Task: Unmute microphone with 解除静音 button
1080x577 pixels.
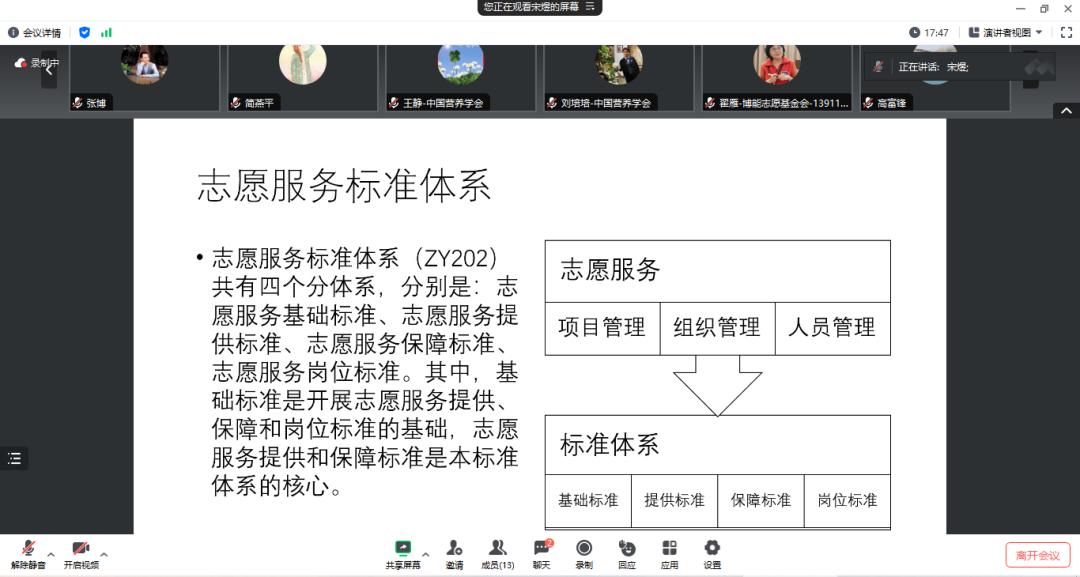Action: (27, 551)
